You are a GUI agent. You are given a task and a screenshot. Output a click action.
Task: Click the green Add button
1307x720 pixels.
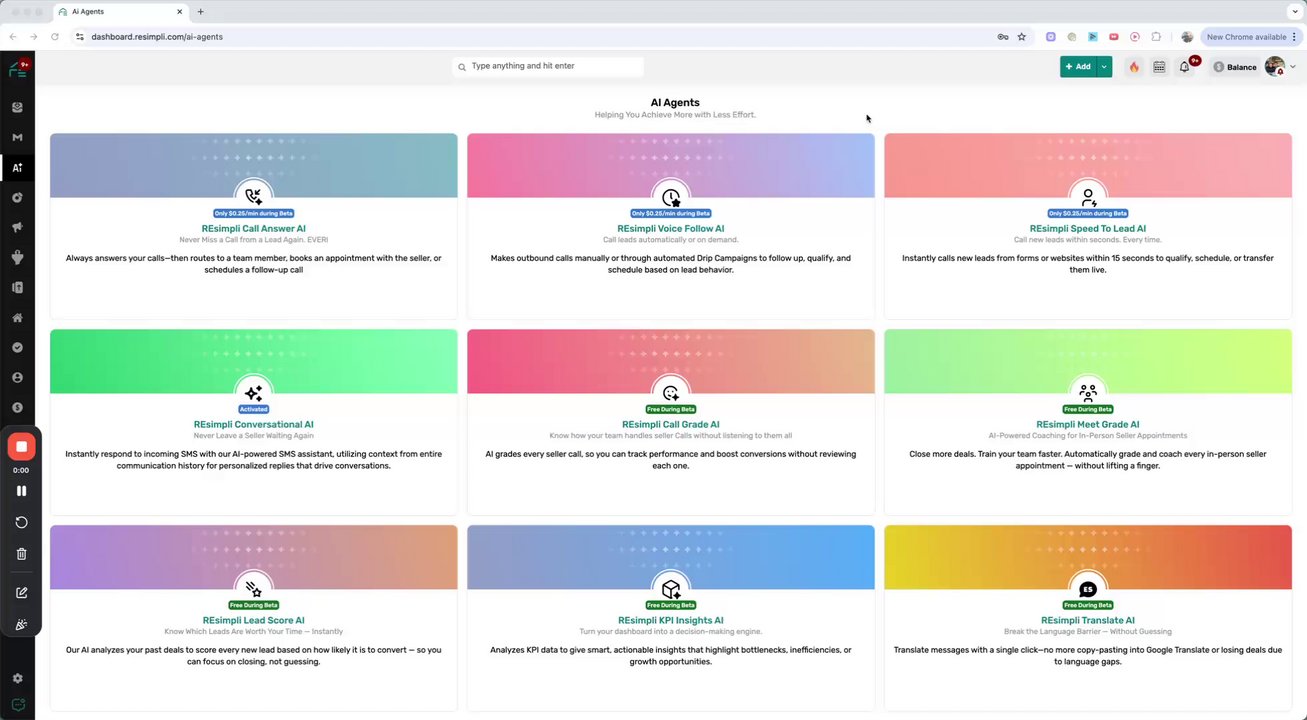pyautogui.click(x=1078, y=67)
